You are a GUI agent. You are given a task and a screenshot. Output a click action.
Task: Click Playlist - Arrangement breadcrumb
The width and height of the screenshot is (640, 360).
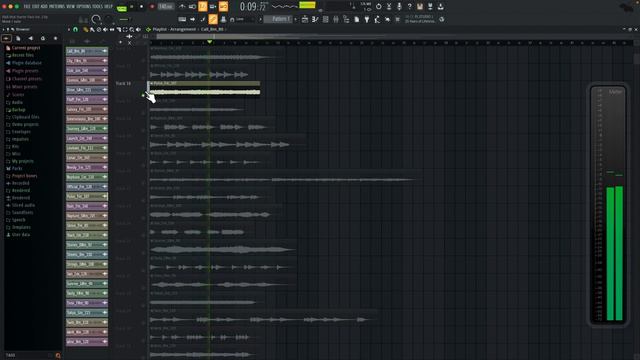click(x=174, y=29)
